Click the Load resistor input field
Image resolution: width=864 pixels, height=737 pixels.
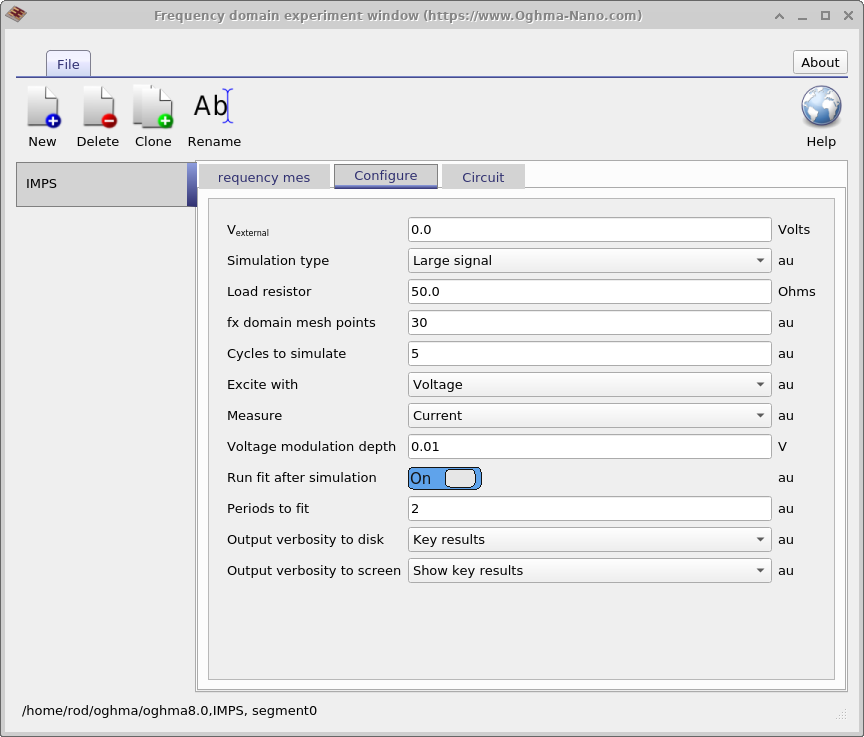pyautogui.click(x=589, y=291)
